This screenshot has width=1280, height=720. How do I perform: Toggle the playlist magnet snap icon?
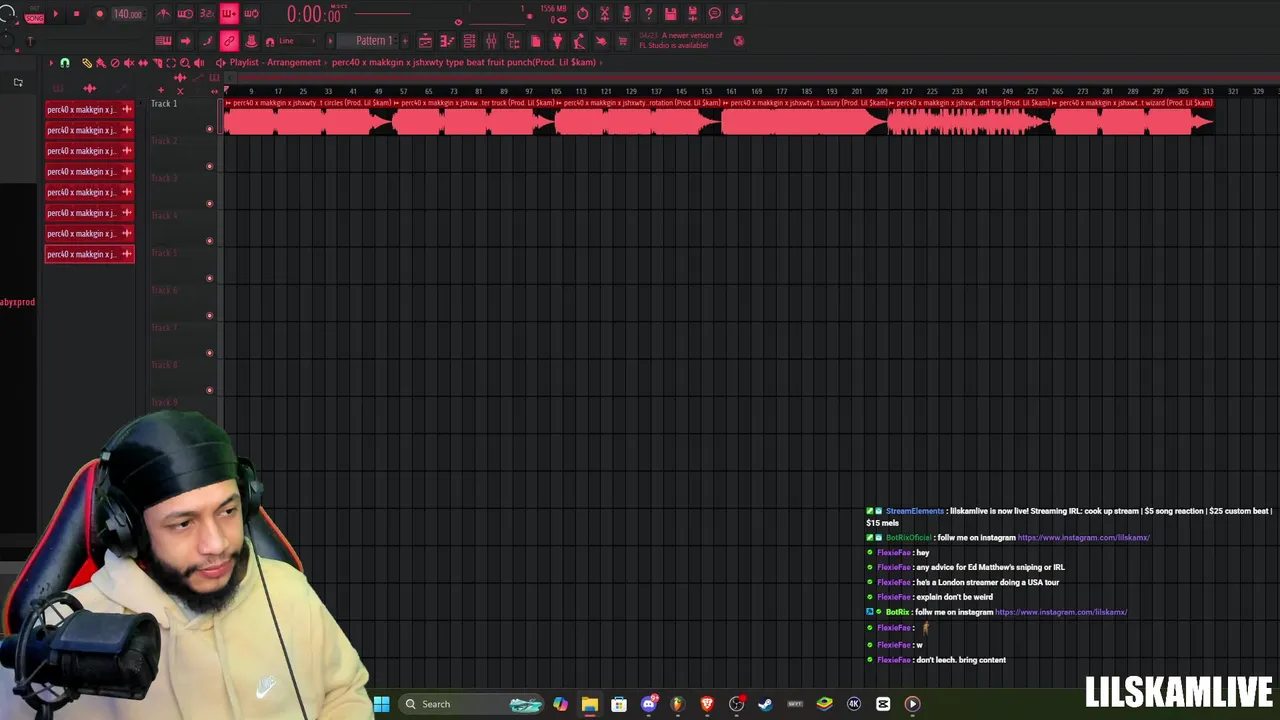tap(65, 63)
